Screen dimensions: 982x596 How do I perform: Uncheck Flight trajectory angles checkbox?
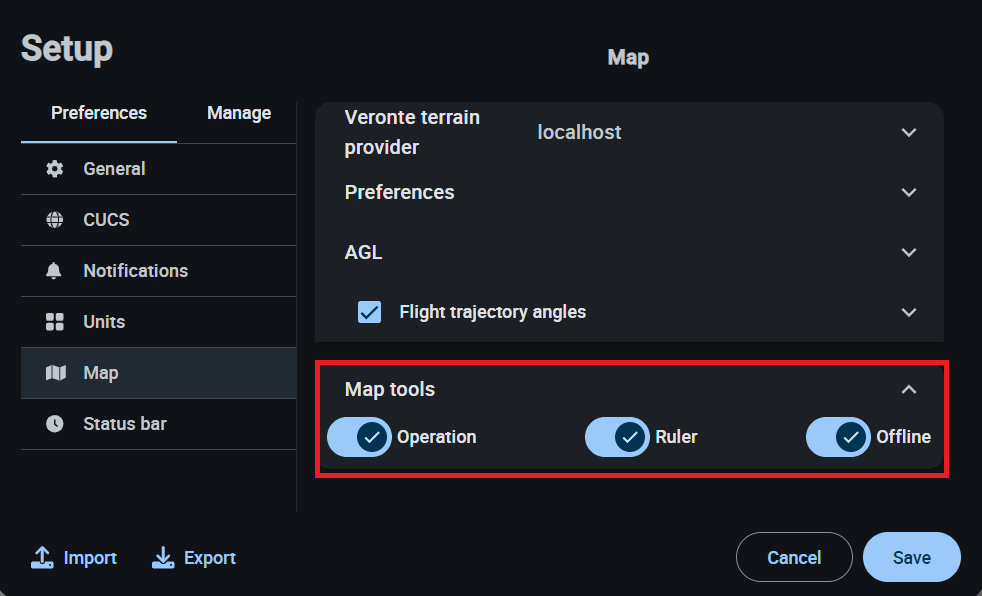pos(369,312)
